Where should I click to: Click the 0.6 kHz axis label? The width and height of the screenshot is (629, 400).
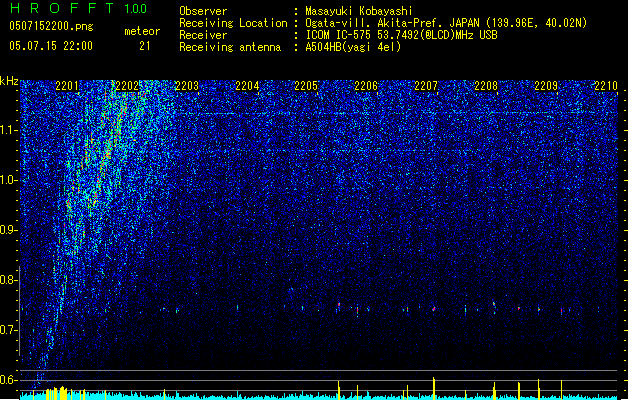pos(9,380)
